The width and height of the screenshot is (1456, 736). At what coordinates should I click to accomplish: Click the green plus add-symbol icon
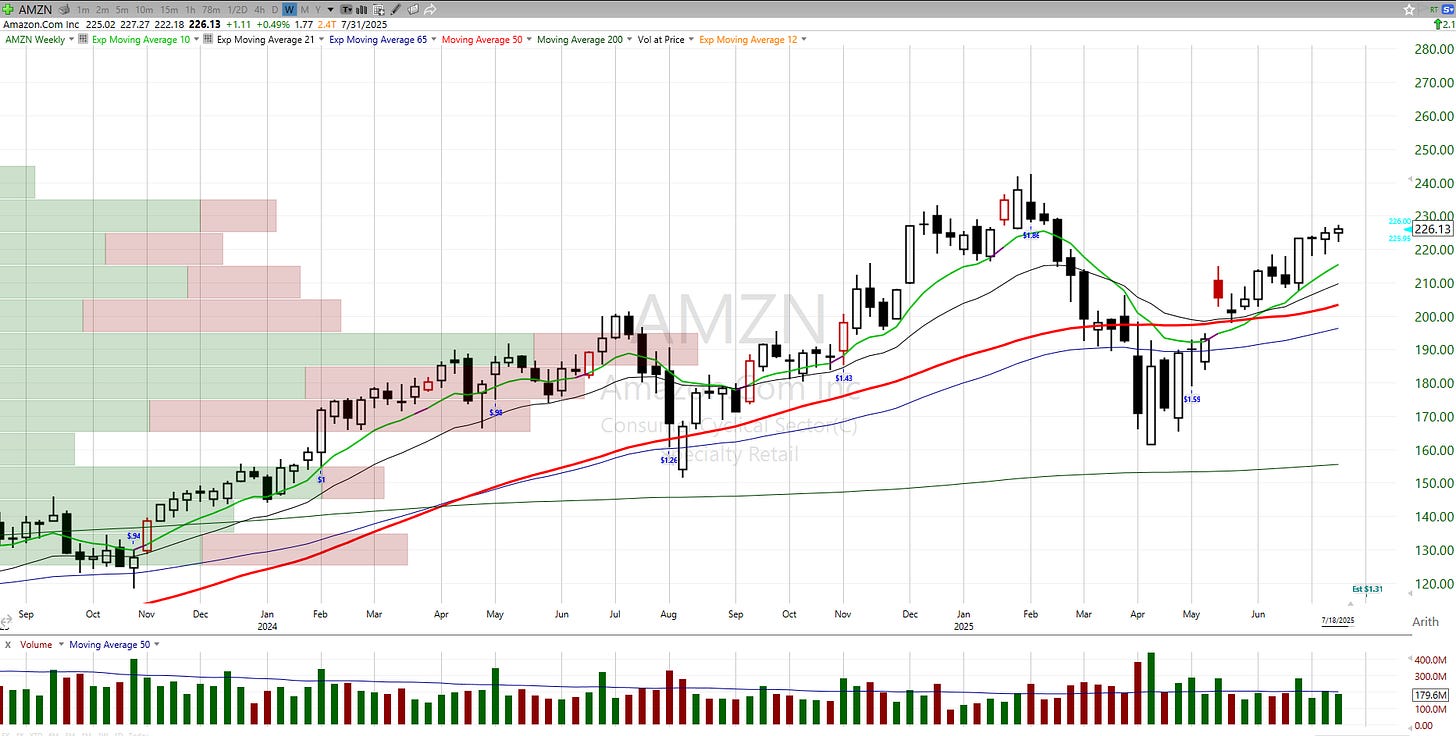(x=8, y=10)
